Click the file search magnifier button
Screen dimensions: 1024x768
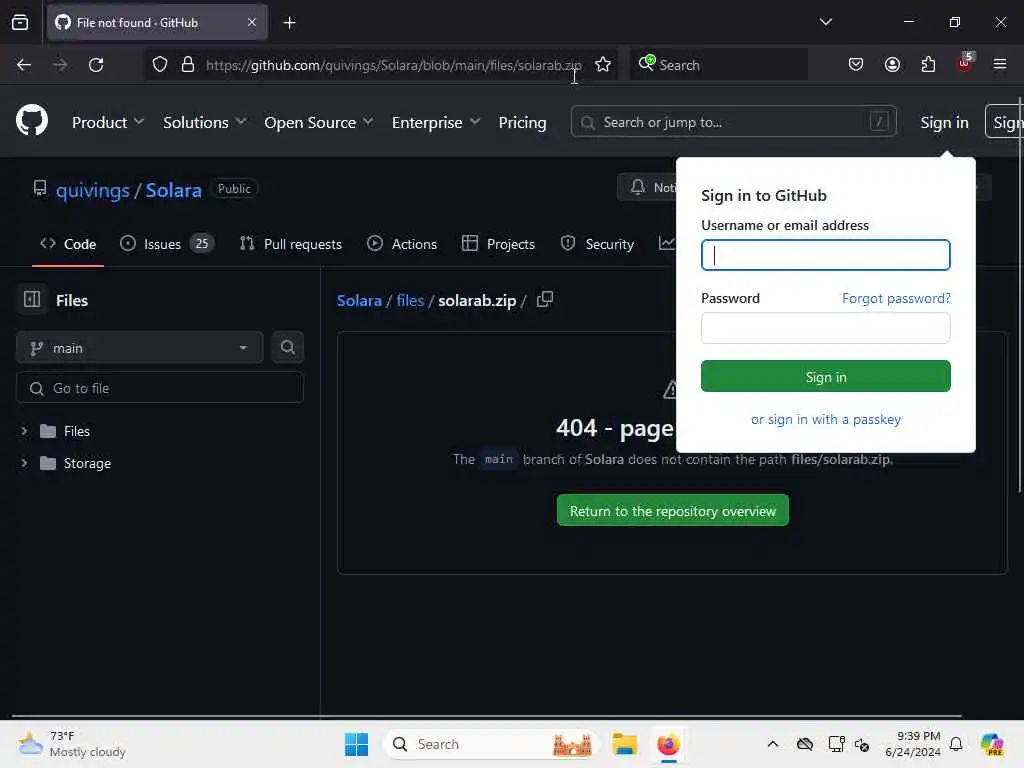tap(287, 347)
